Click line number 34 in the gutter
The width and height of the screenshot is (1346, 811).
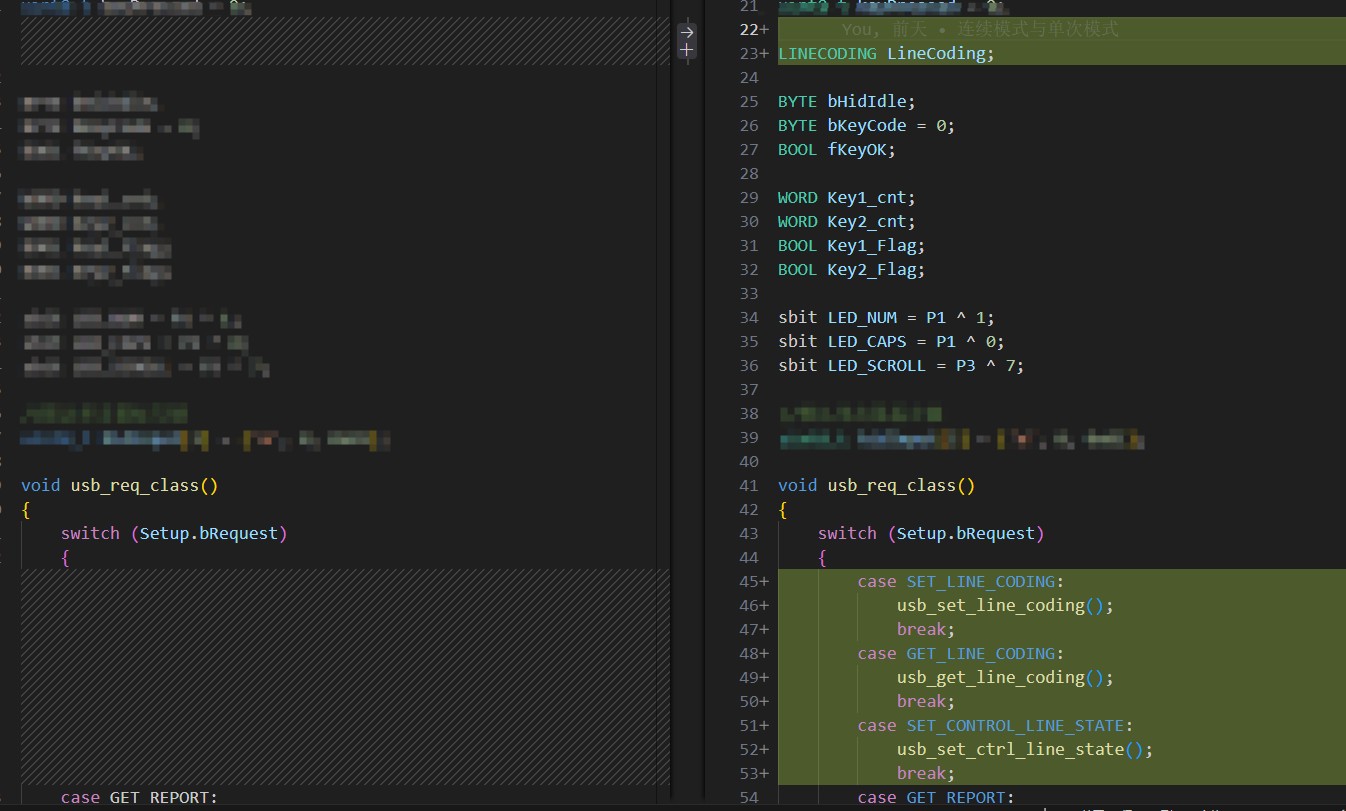[750, 318]
